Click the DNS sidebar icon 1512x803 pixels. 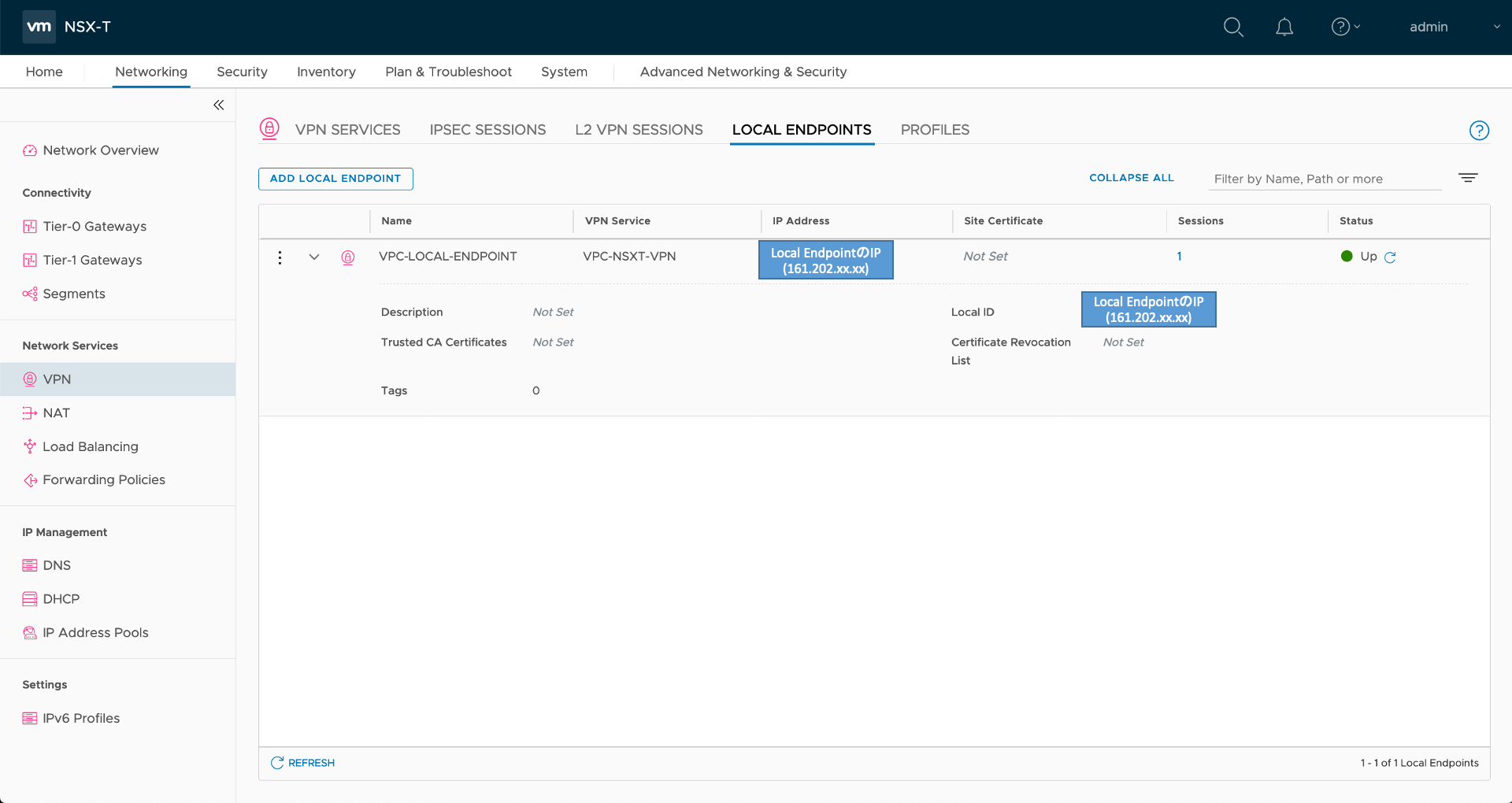coord(30,565)
